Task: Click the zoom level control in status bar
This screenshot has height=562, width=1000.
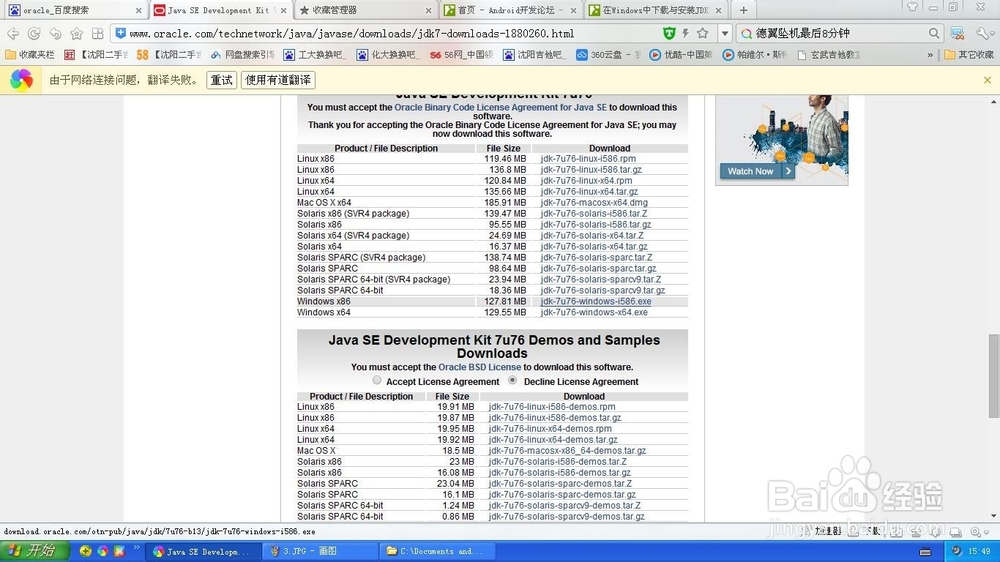Action: [x=979, y=531]
